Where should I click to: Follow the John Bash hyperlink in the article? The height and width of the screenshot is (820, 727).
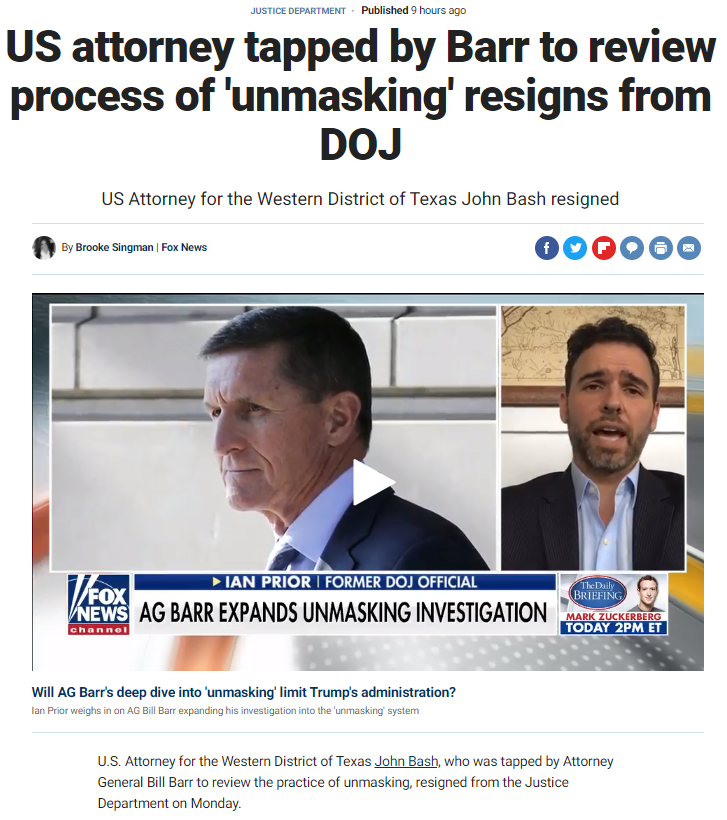(406, 761)
